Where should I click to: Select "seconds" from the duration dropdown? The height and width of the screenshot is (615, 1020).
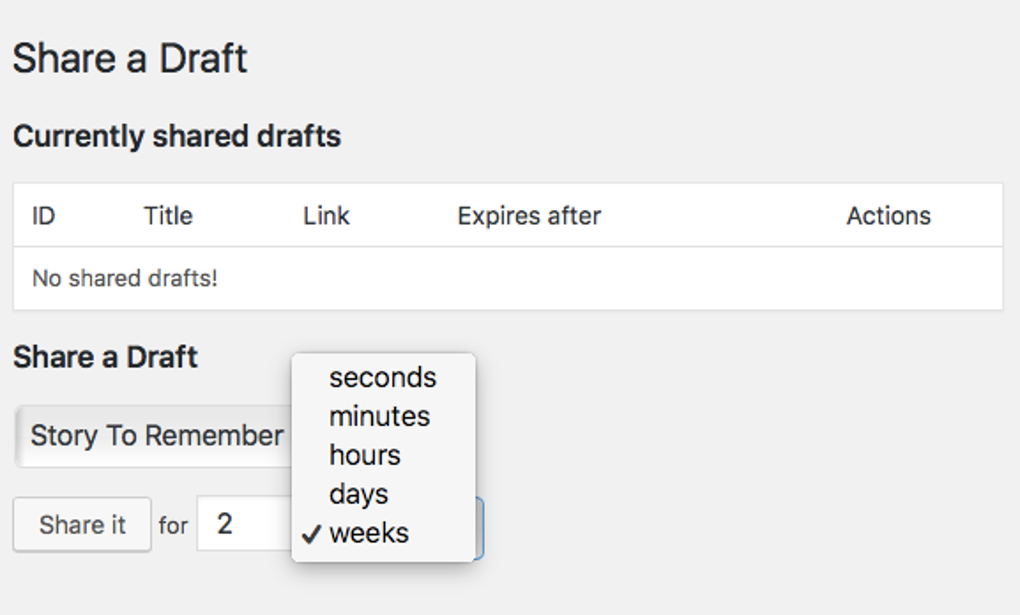point(380,378)
